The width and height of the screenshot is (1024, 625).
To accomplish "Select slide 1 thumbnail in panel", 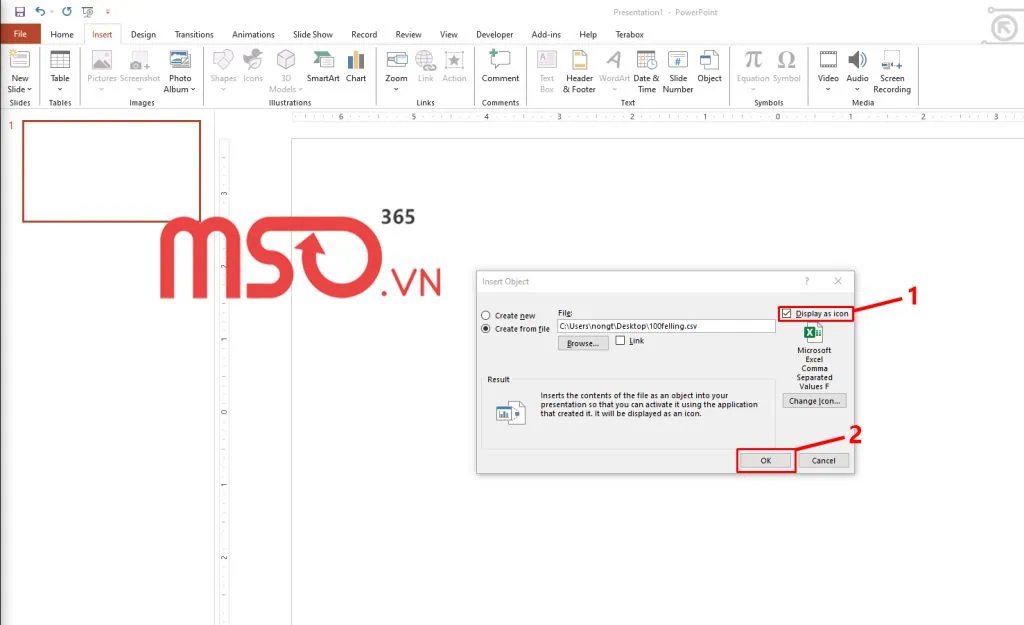I will click(111, 171).
